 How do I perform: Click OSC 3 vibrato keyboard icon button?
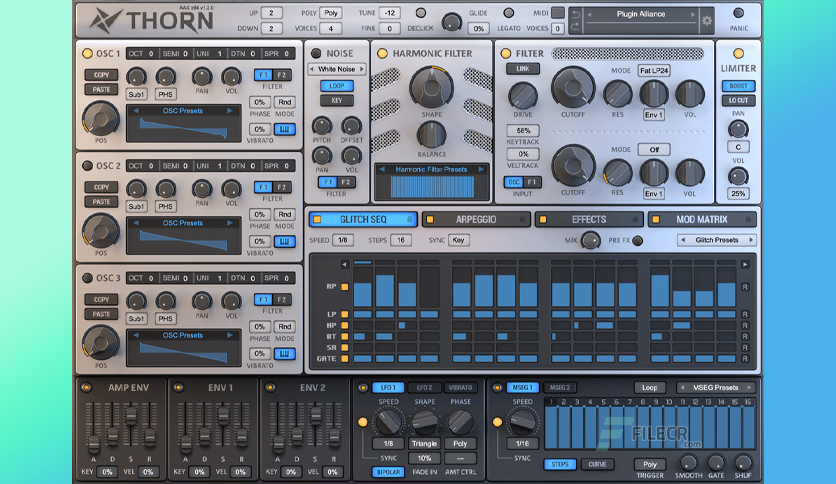285,353
